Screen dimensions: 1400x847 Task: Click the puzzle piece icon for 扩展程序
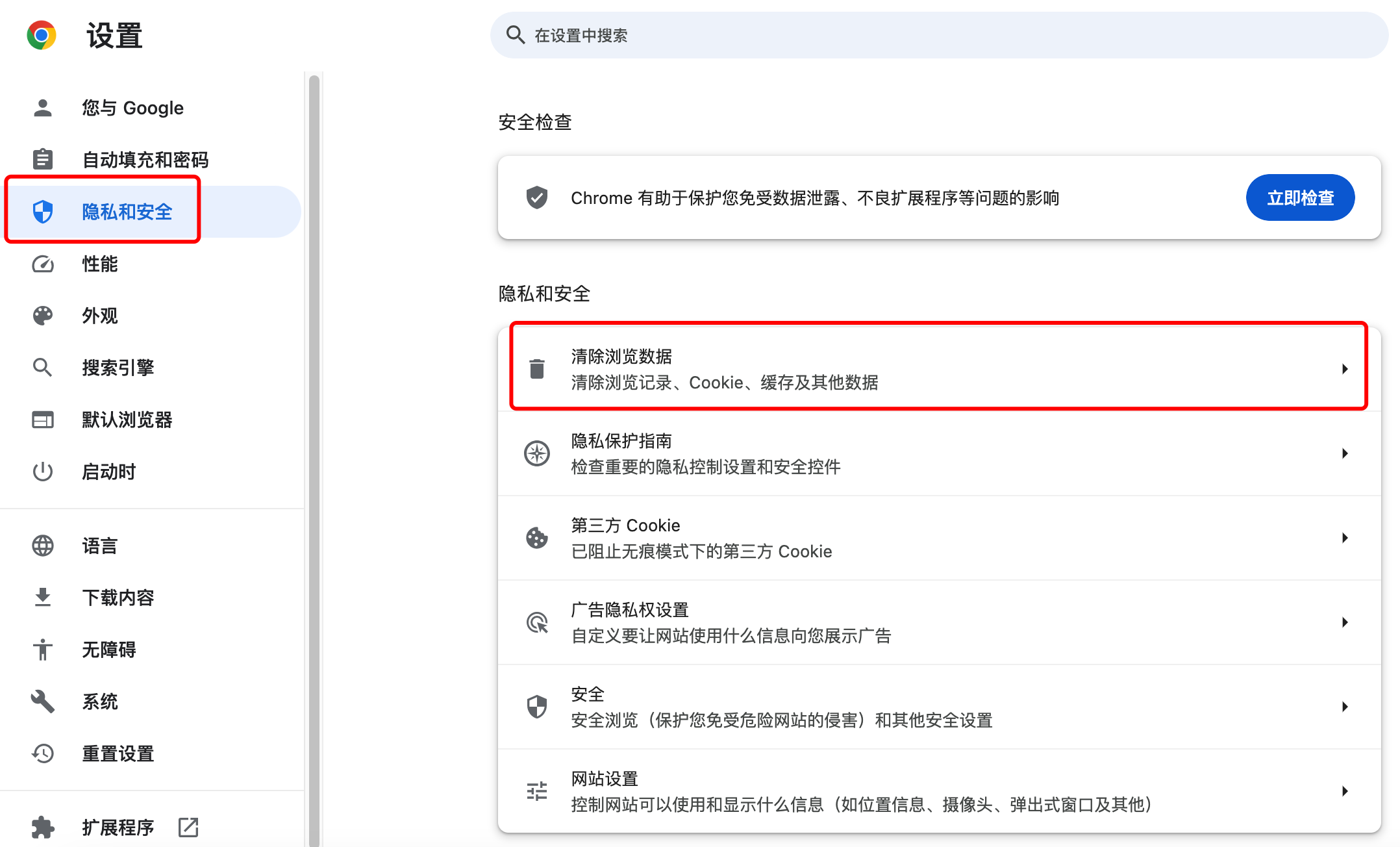click(x=43, y=828)
